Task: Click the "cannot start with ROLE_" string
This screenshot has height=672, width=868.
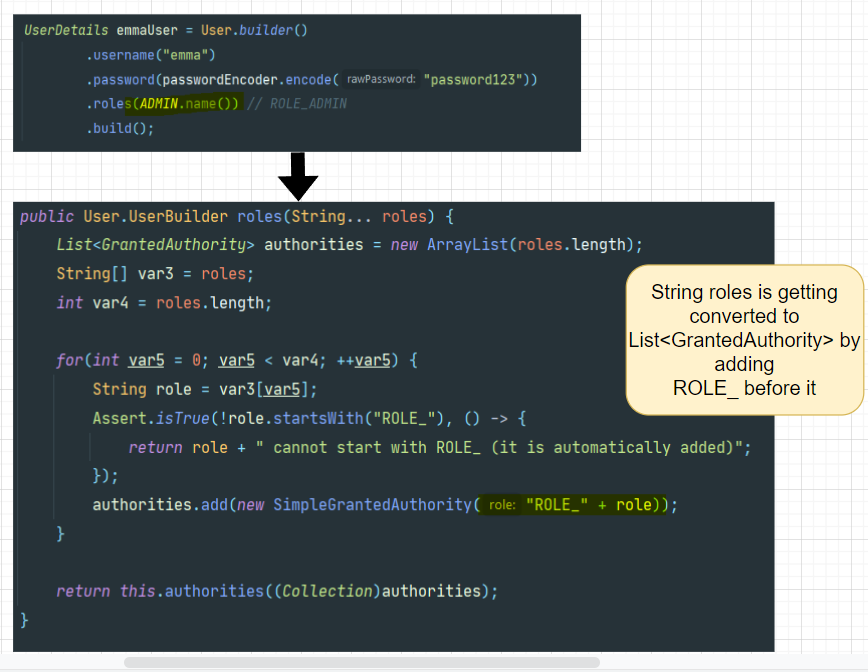Action: point(503,447)
